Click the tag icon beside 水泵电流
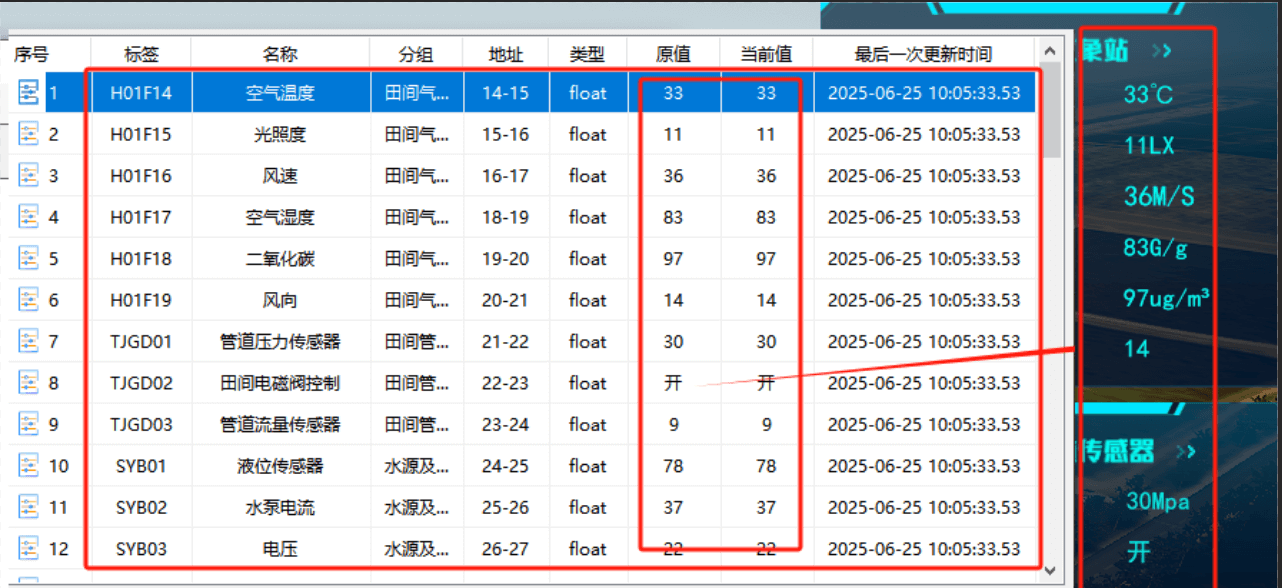This screenshot has height=588, width=1282. click(30, 507)
